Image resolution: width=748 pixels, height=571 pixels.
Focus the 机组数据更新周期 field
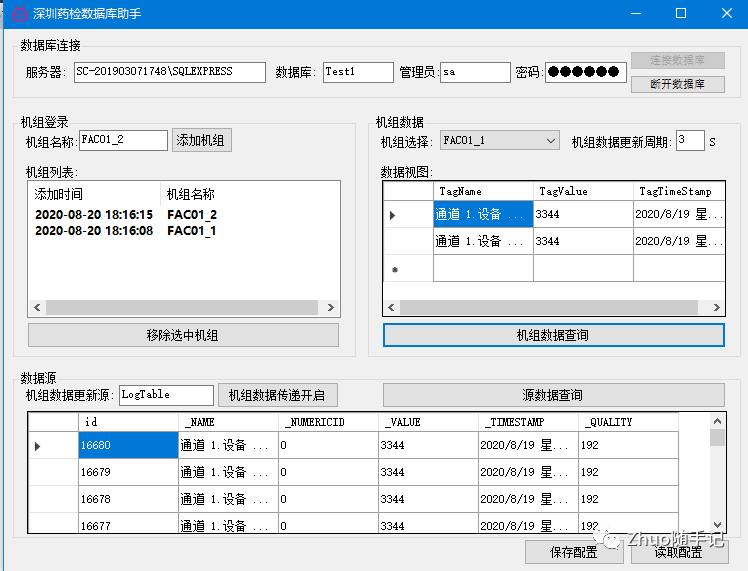coord(690,141)
